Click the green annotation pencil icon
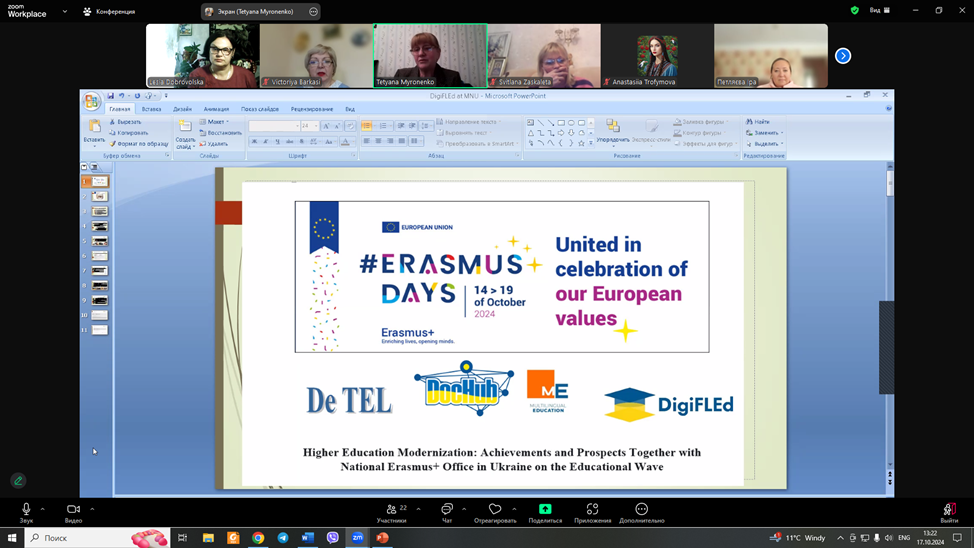974x548 pixels. [18, 481]
